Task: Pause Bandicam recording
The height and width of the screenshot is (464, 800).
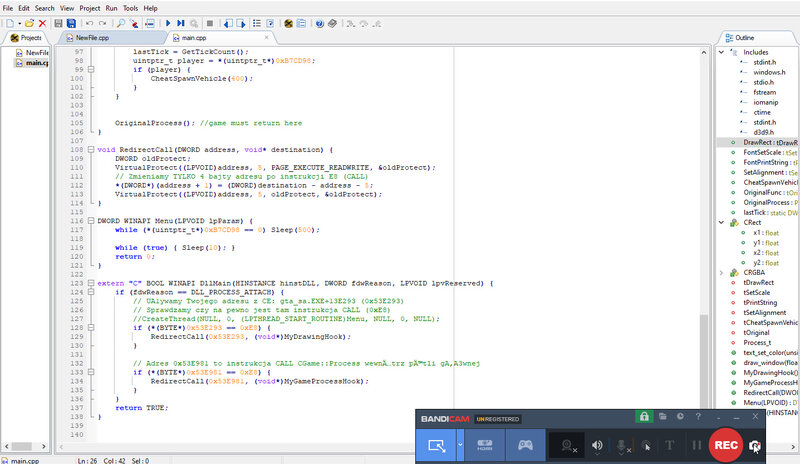Action: (696, 446)
